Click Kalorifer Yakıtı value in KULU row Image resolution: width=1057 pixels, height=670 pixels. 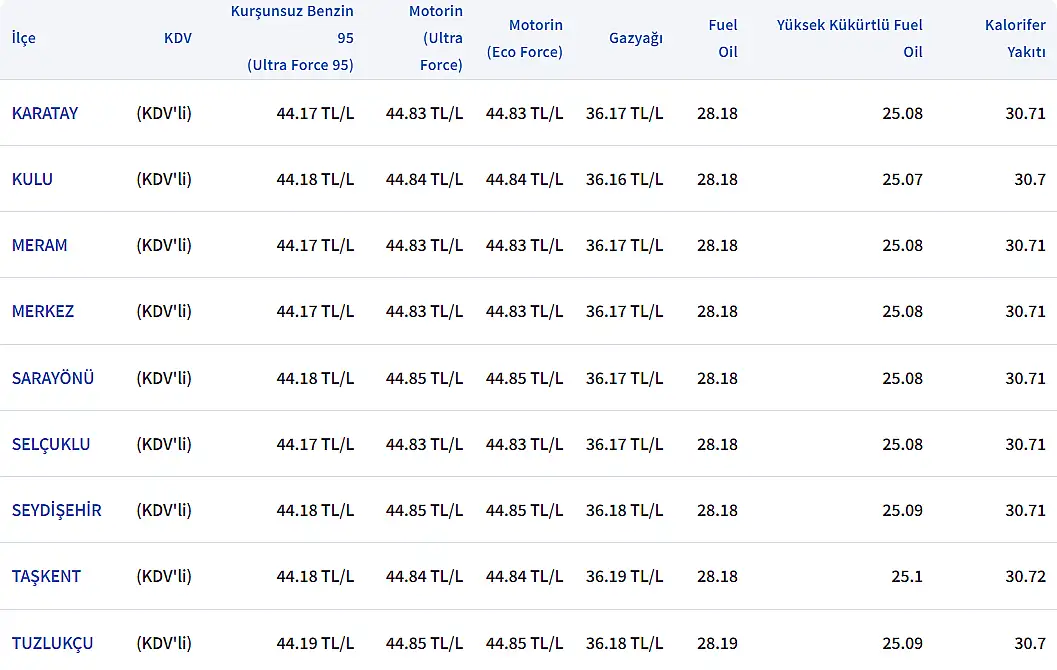coord(1030,179)
